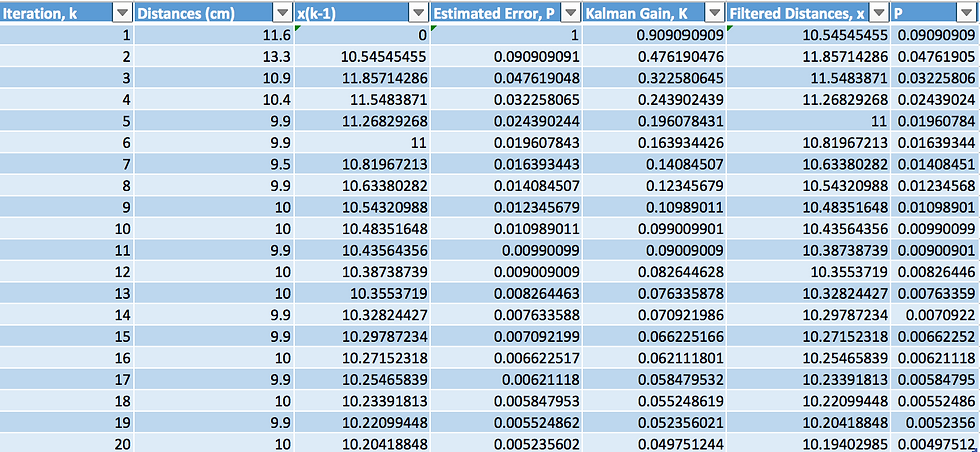This screenshot has height=452, width=980.
Task: Select Estimated Error cell 0.047619048
Action: point(506,78)
